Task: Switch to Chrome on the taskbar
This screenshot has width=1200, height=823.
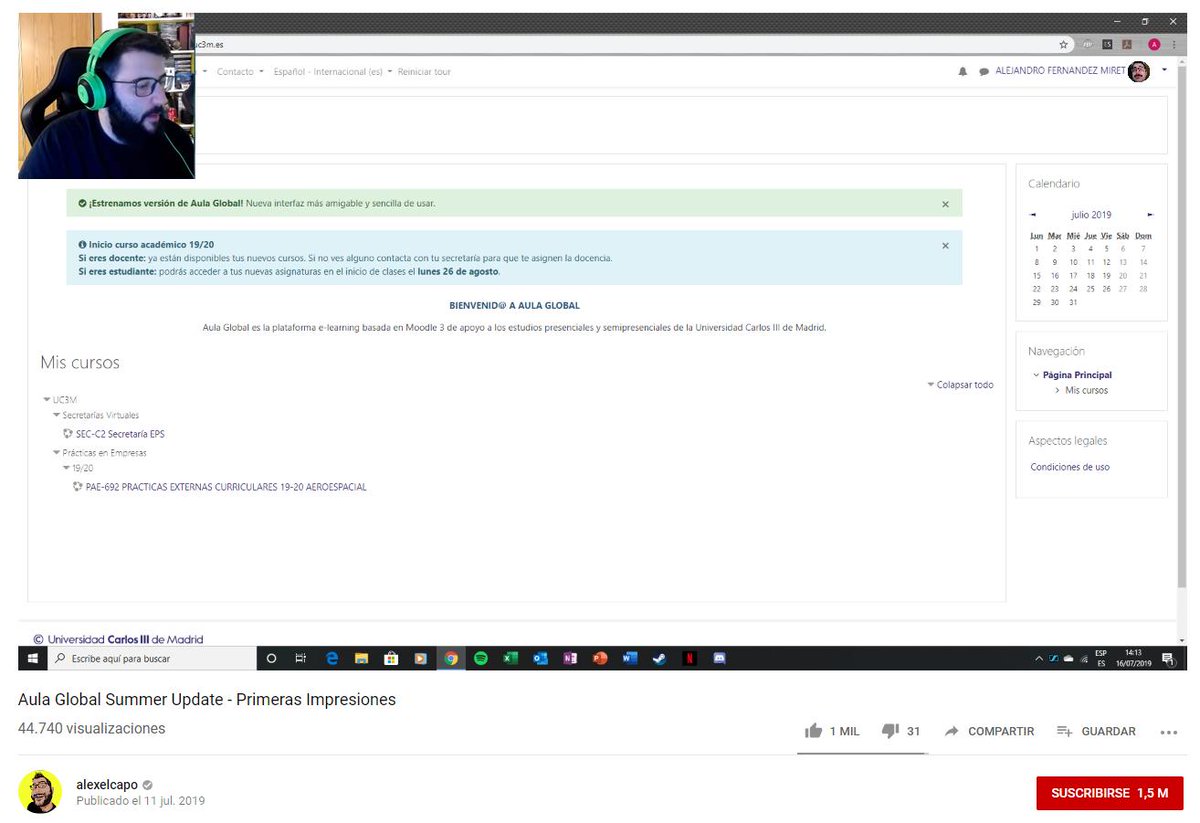Action: click(451, 659)
